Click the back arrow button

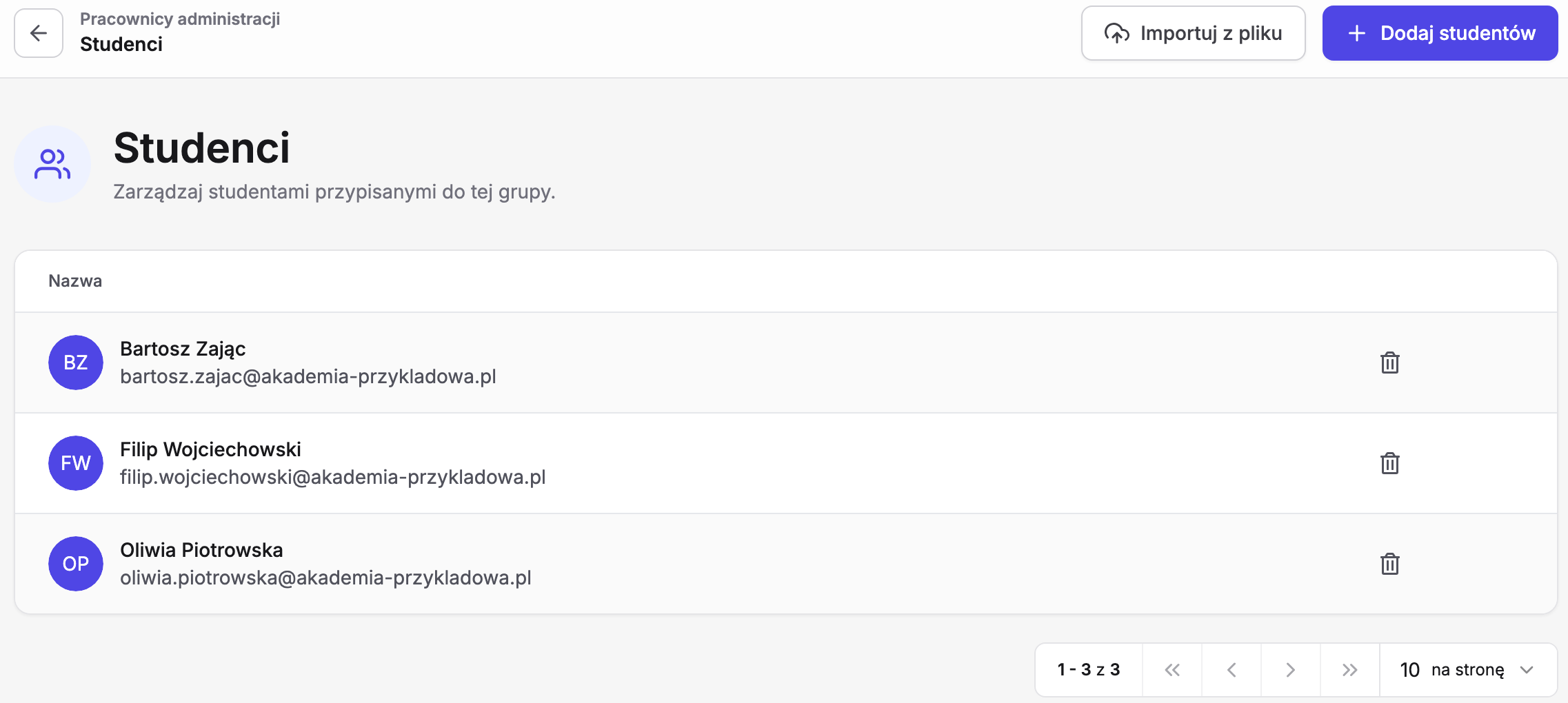(39, 33)
